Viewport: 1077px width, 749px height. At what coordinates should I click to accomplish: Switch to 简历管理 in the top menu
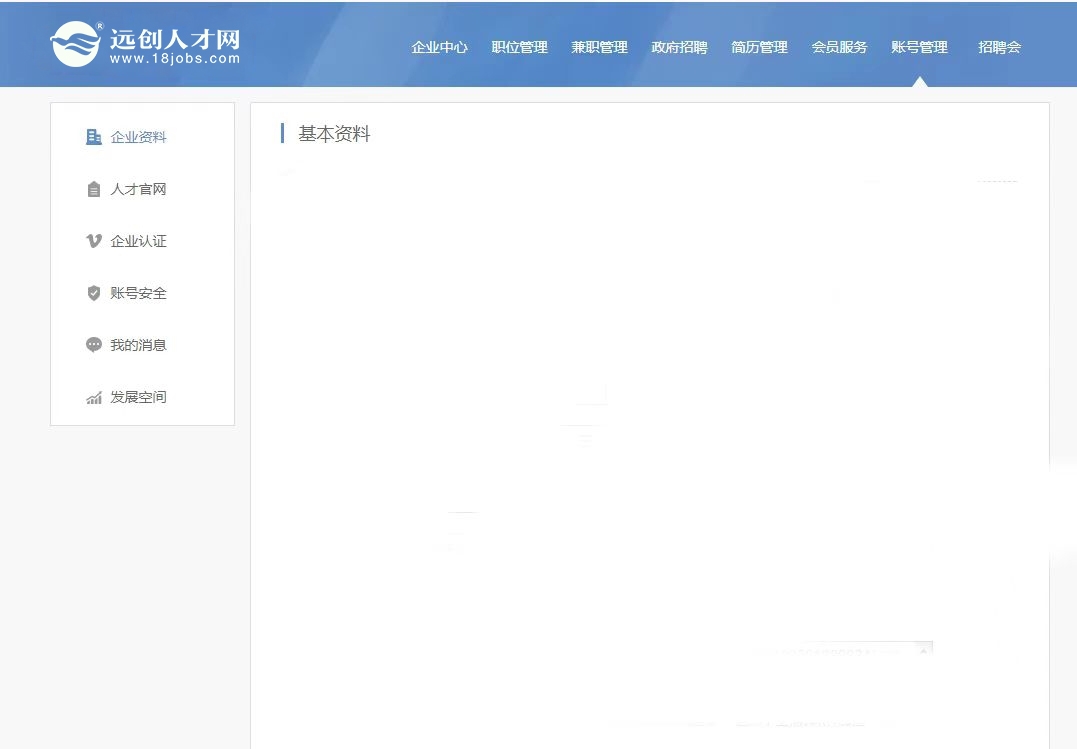tap(759, 47)
